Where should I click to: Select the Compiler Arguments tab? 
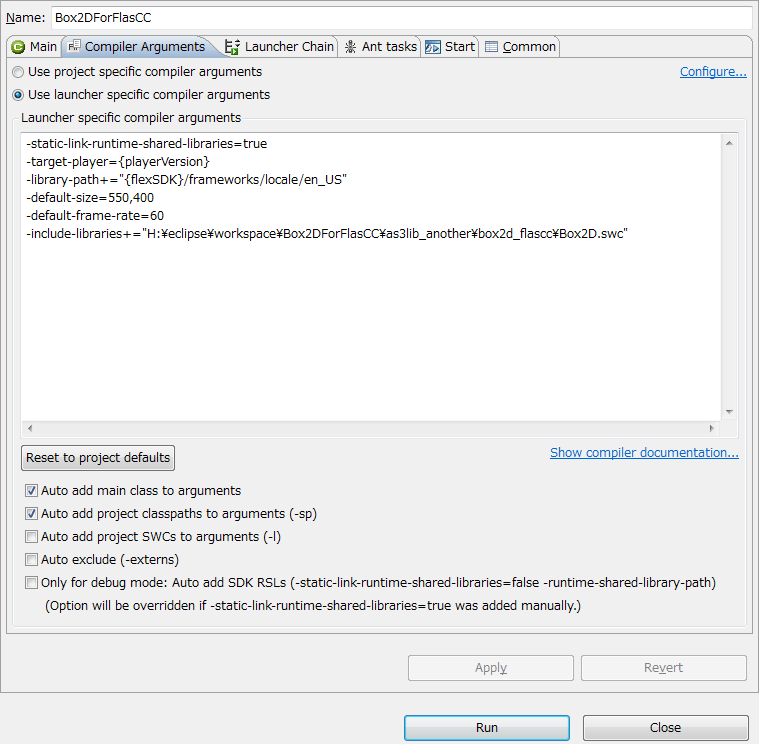tap(137, 46)
